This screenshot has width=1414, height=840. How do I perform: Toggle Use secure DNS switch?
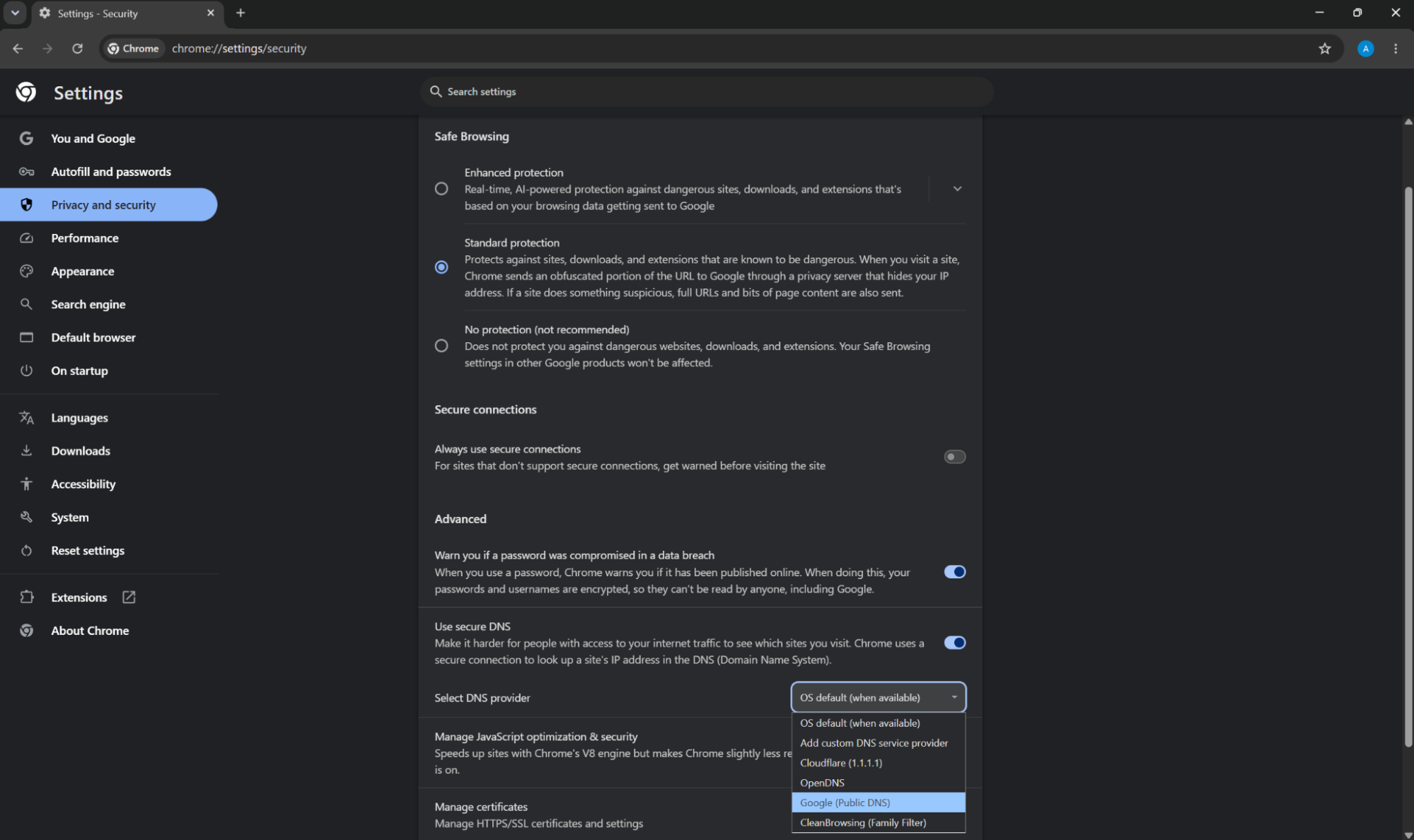(x=954, y=643)
